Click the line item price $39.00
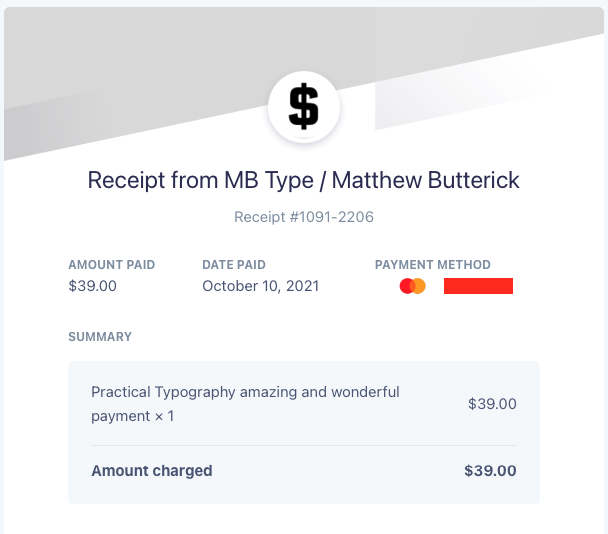This screenshot has width=608, height=534. tap(492, 404)
